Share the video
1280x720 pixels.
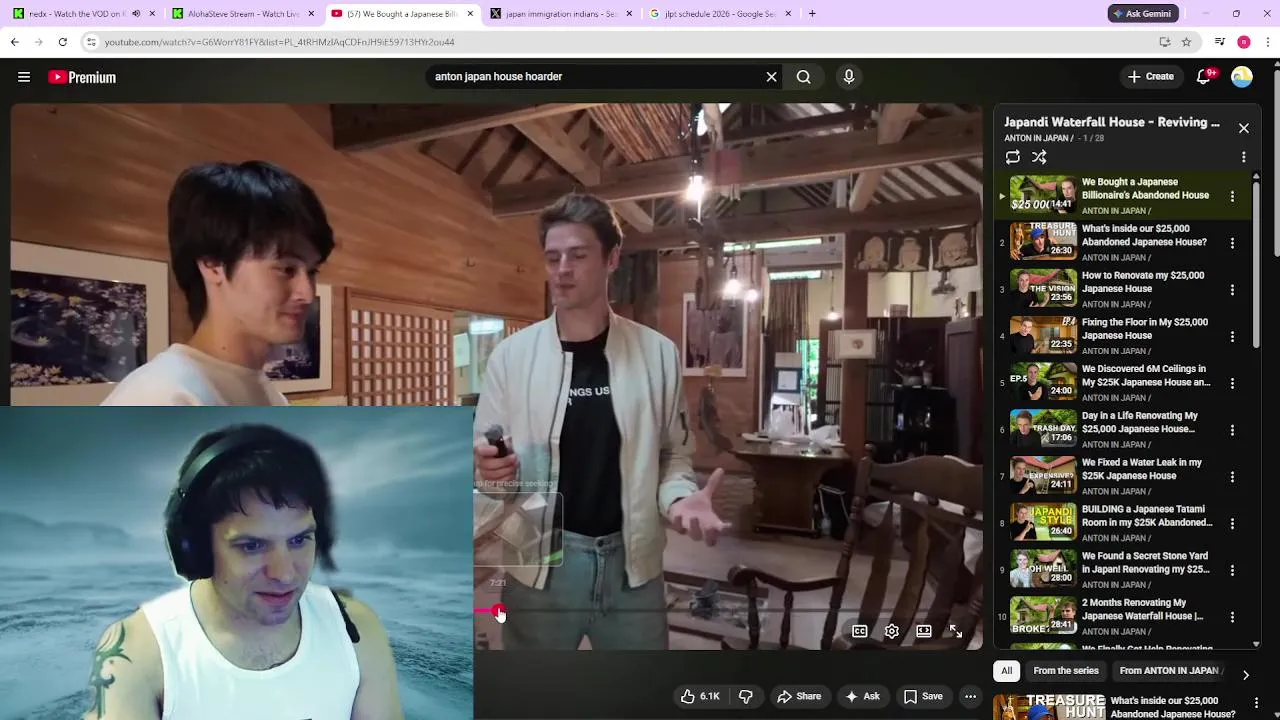[x=799, y=696]
